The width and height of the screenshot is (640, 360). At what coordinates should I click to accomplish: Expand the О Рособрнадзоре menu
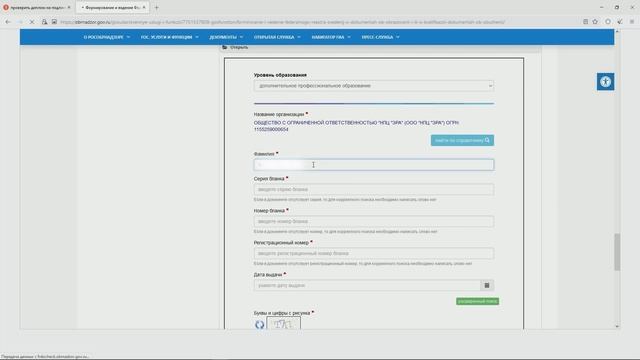click(x=107, y=37)
